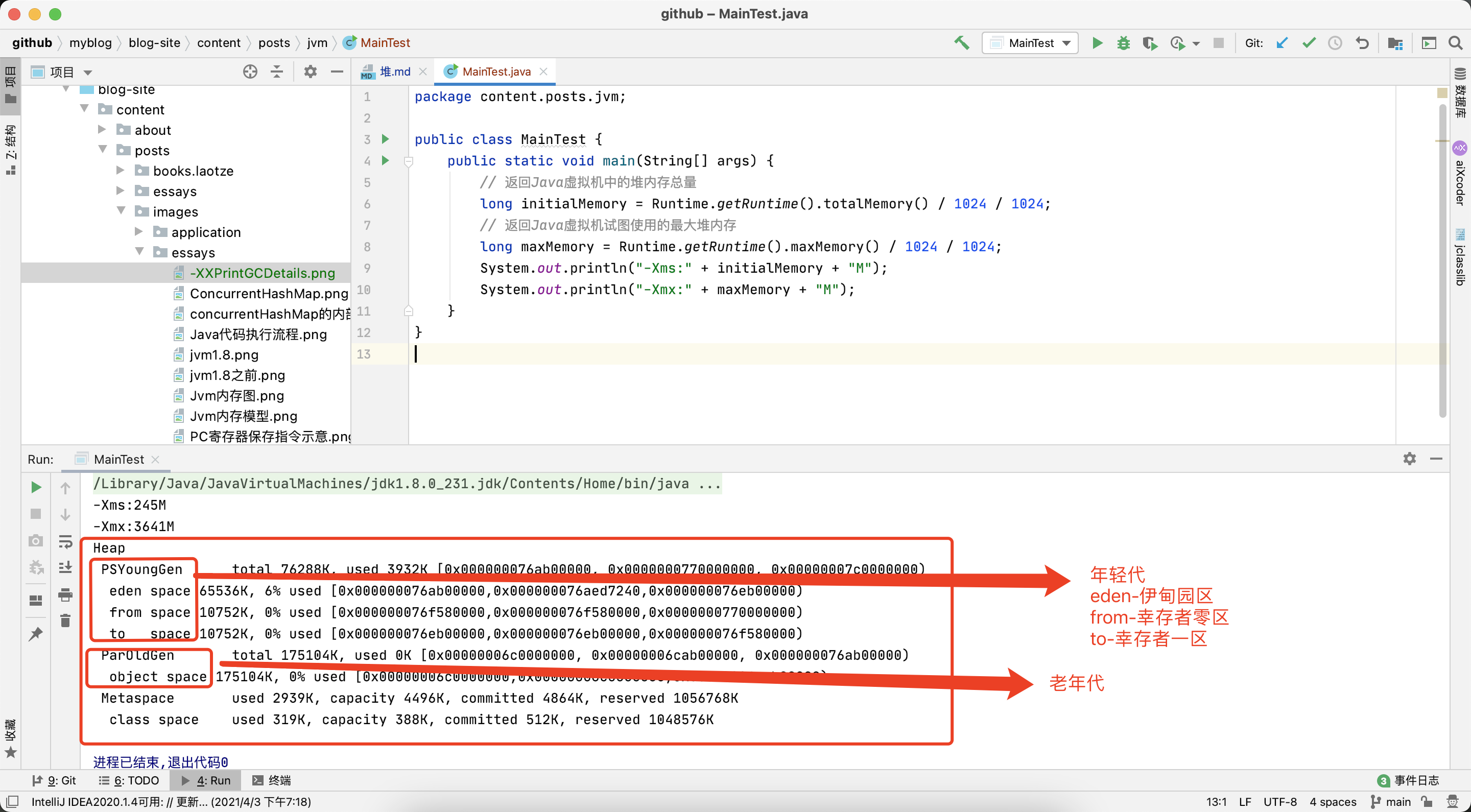The image size is (1471, 812).
Task: Collapse the content folder
Action: pyautogui.click(x=84, y=108)
